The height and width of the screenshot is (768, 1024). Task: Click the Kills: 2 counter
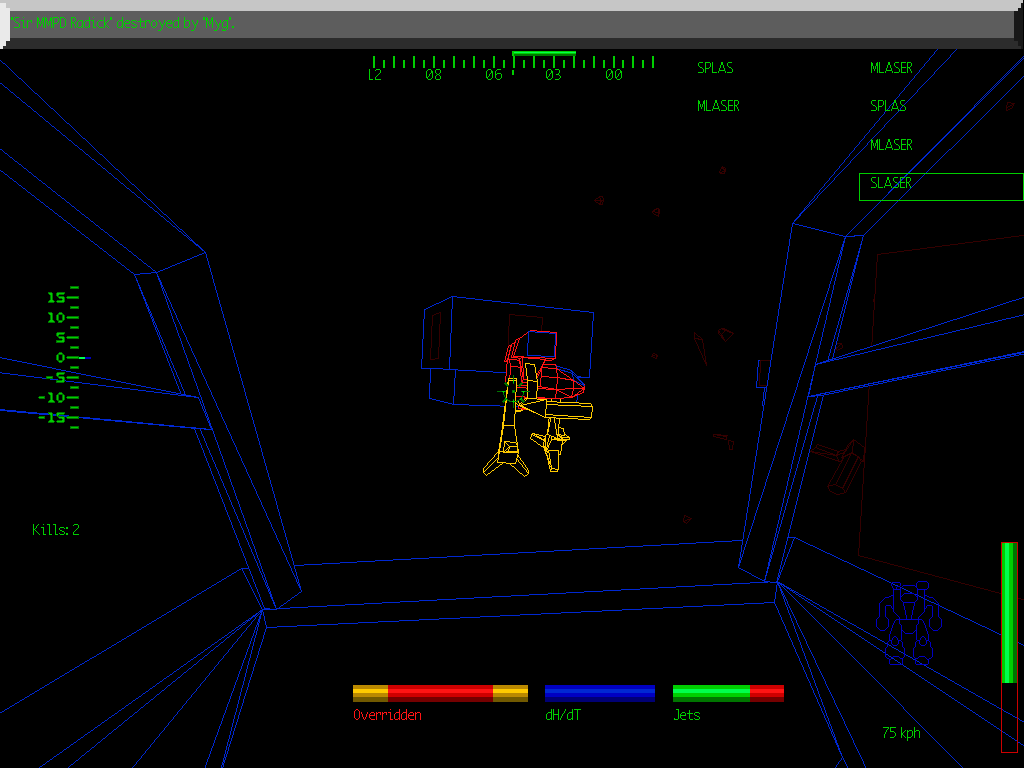pyautogui.click(x=56, y=530)
